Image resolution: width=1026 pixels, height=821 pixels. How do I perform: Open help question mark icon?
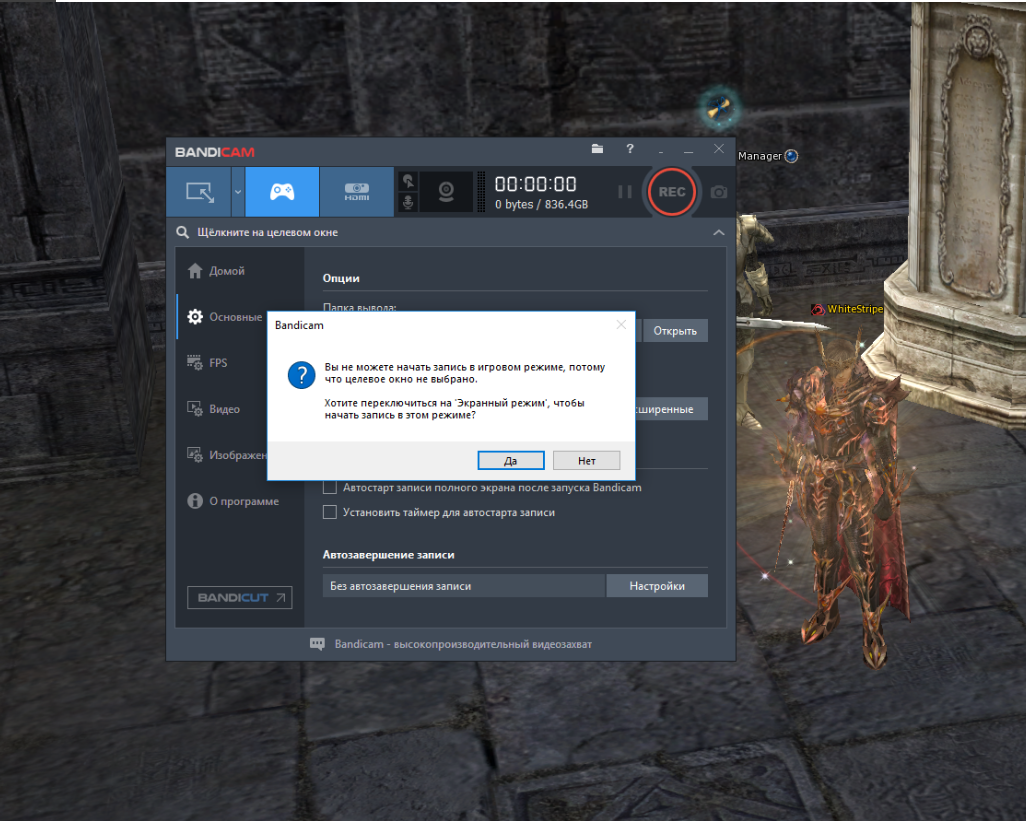[x=630, y=149]
